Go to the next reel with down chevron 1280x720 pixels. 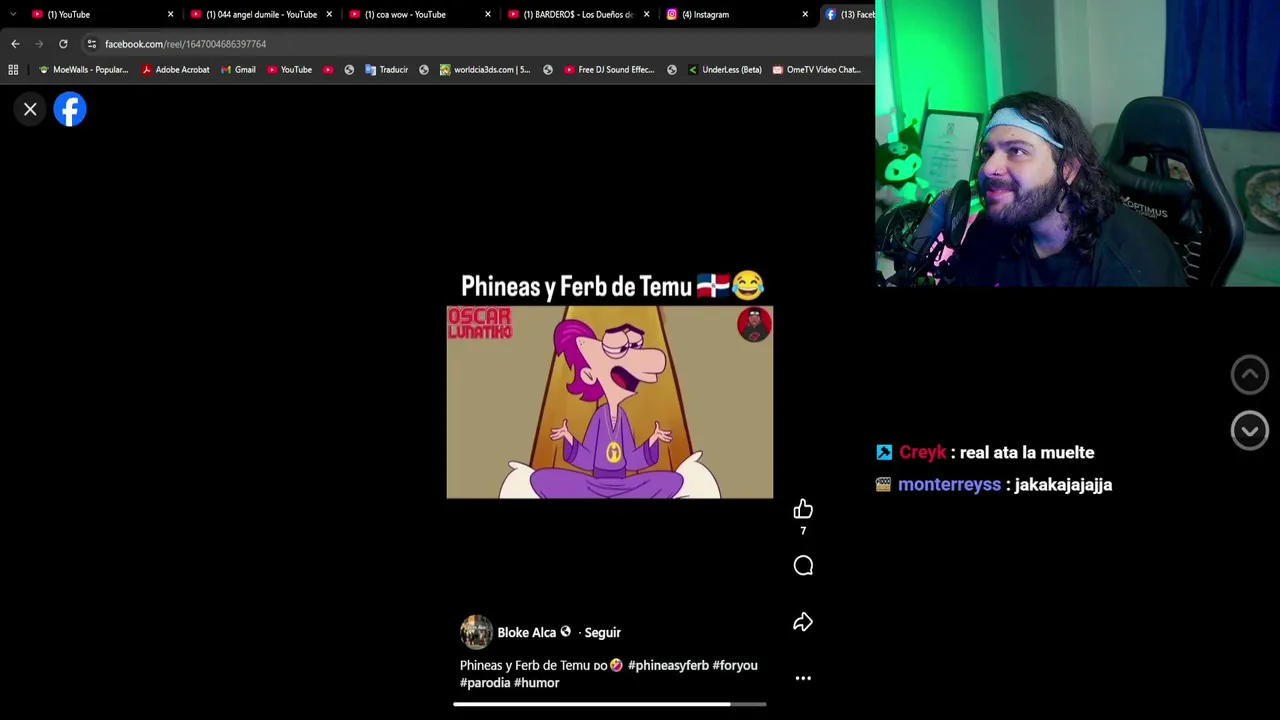1249,431
